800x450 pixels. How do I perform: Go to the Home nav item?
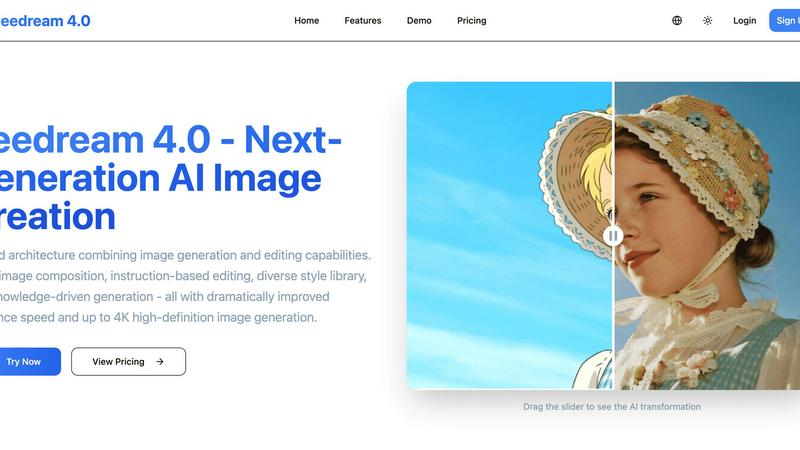click(307, 20)
